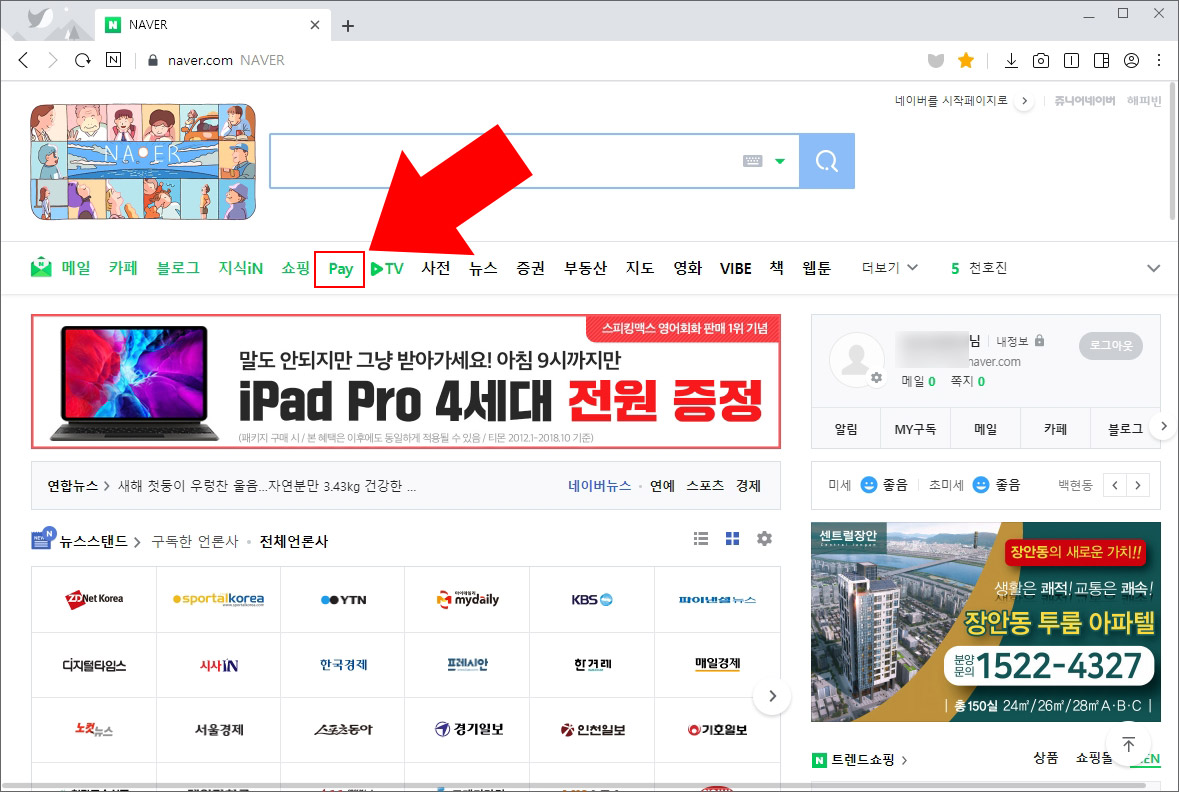The height and width of the screenshot is (792, 1179).
Task: Open VIBE music service
Action: [x=735, y=269]
